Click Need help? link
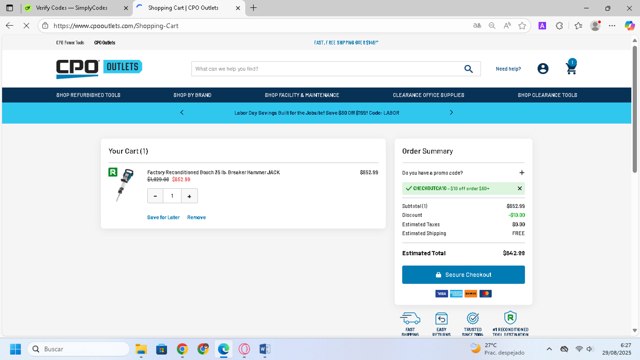 [x=508, y=69]
